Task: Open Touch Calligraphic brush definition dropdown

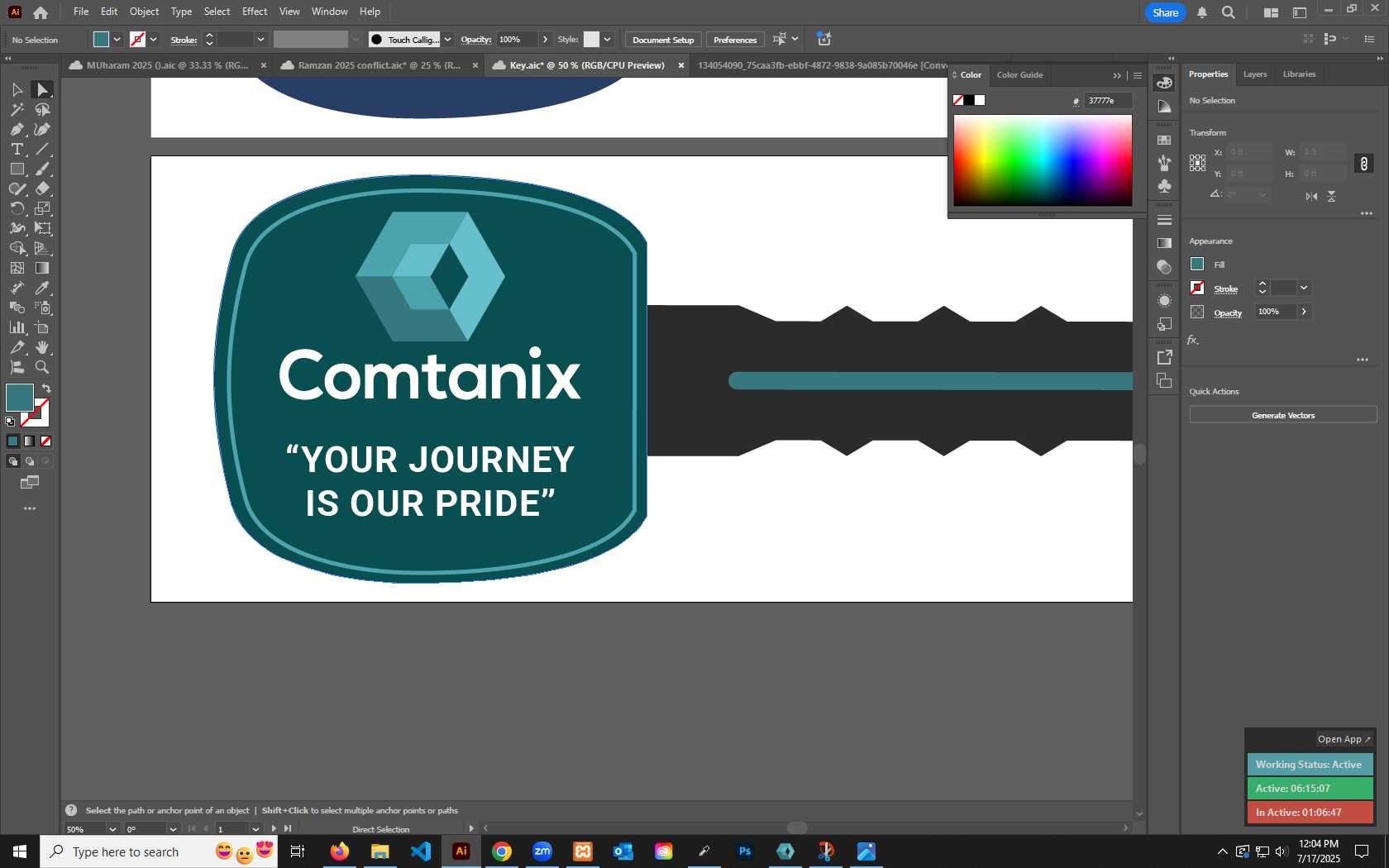Action: point(447,39)
